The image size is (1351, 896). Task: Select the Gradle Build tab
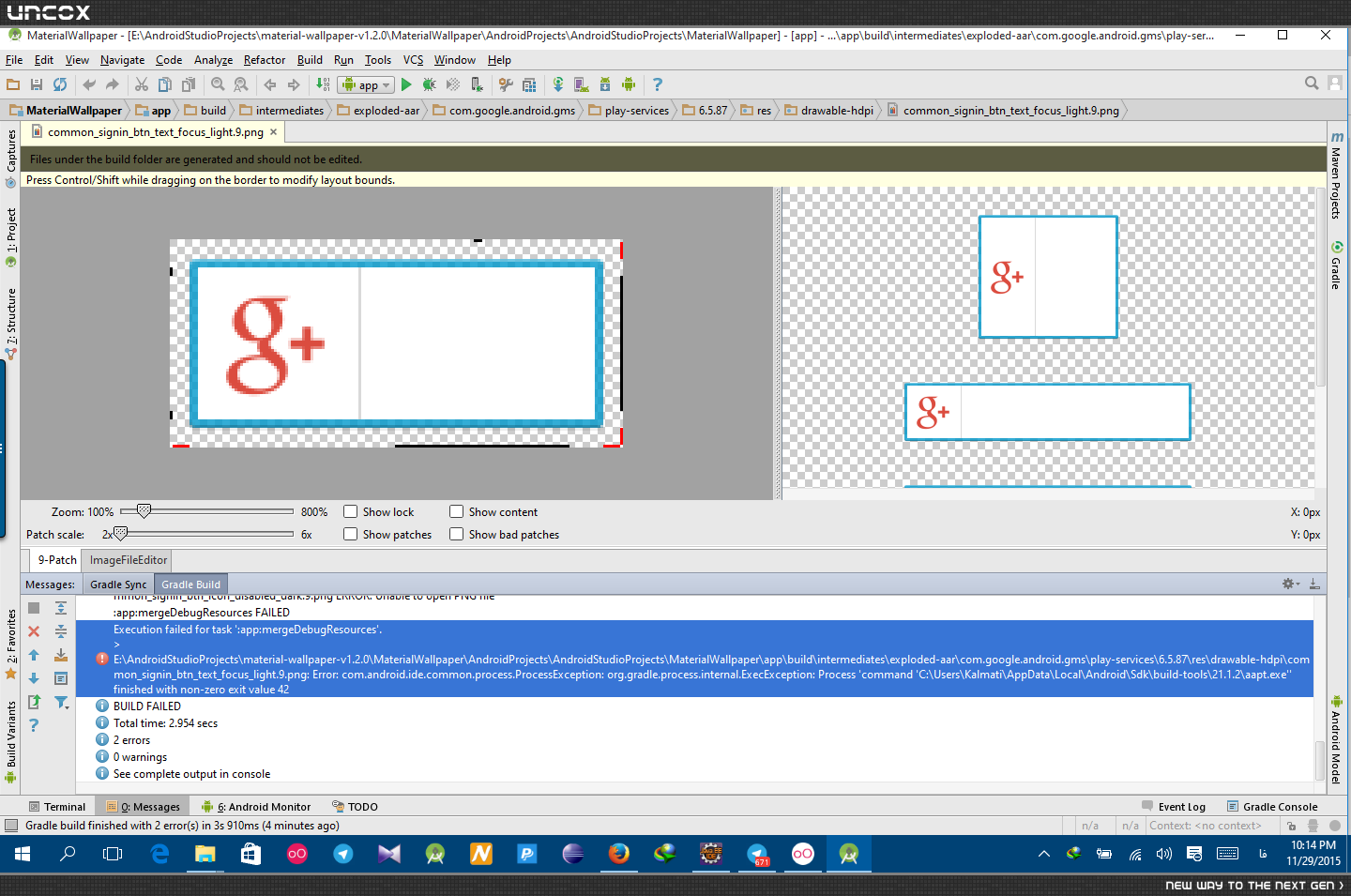pos(190,585)
